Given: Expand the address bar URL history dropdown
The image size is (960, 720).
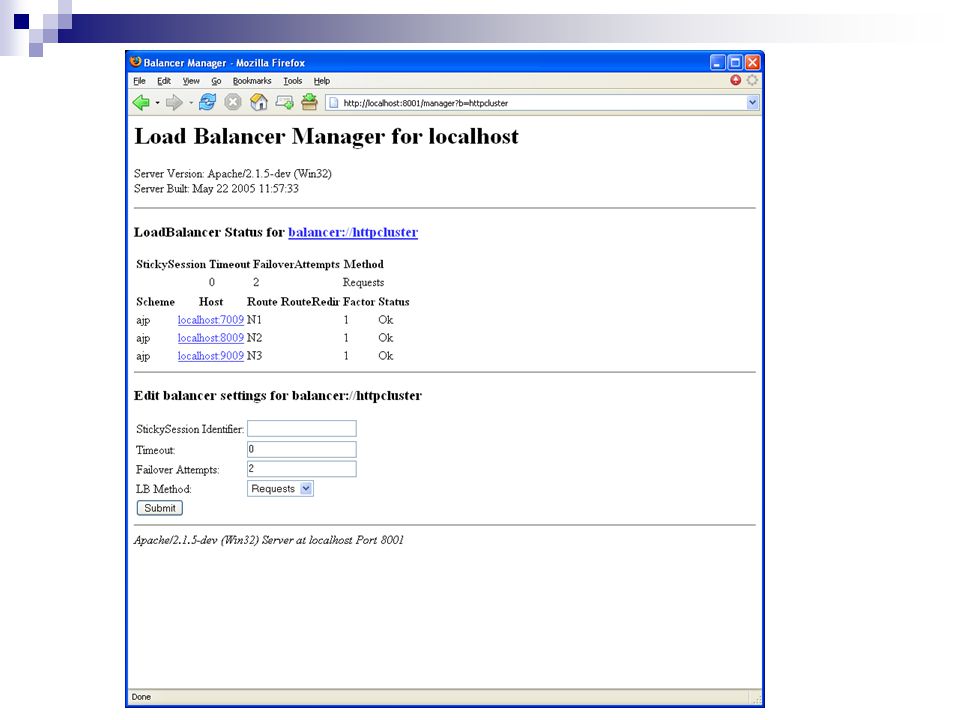Looking at the screenshot, I should (x=752, y=103).
